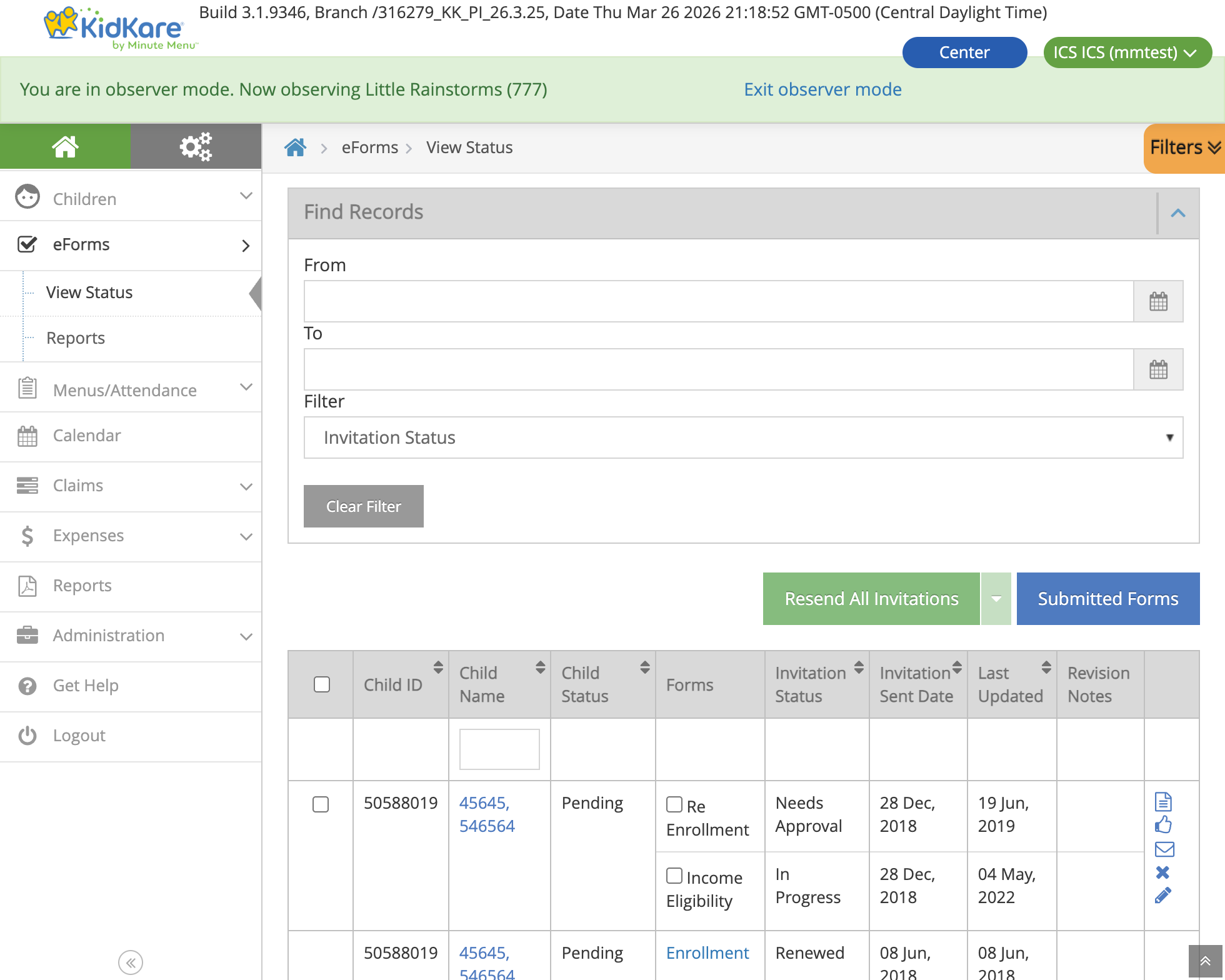Approve the record using the thumbs-up icon
The width and height of the screenshot is (1225, 980).
point(1163,825)
